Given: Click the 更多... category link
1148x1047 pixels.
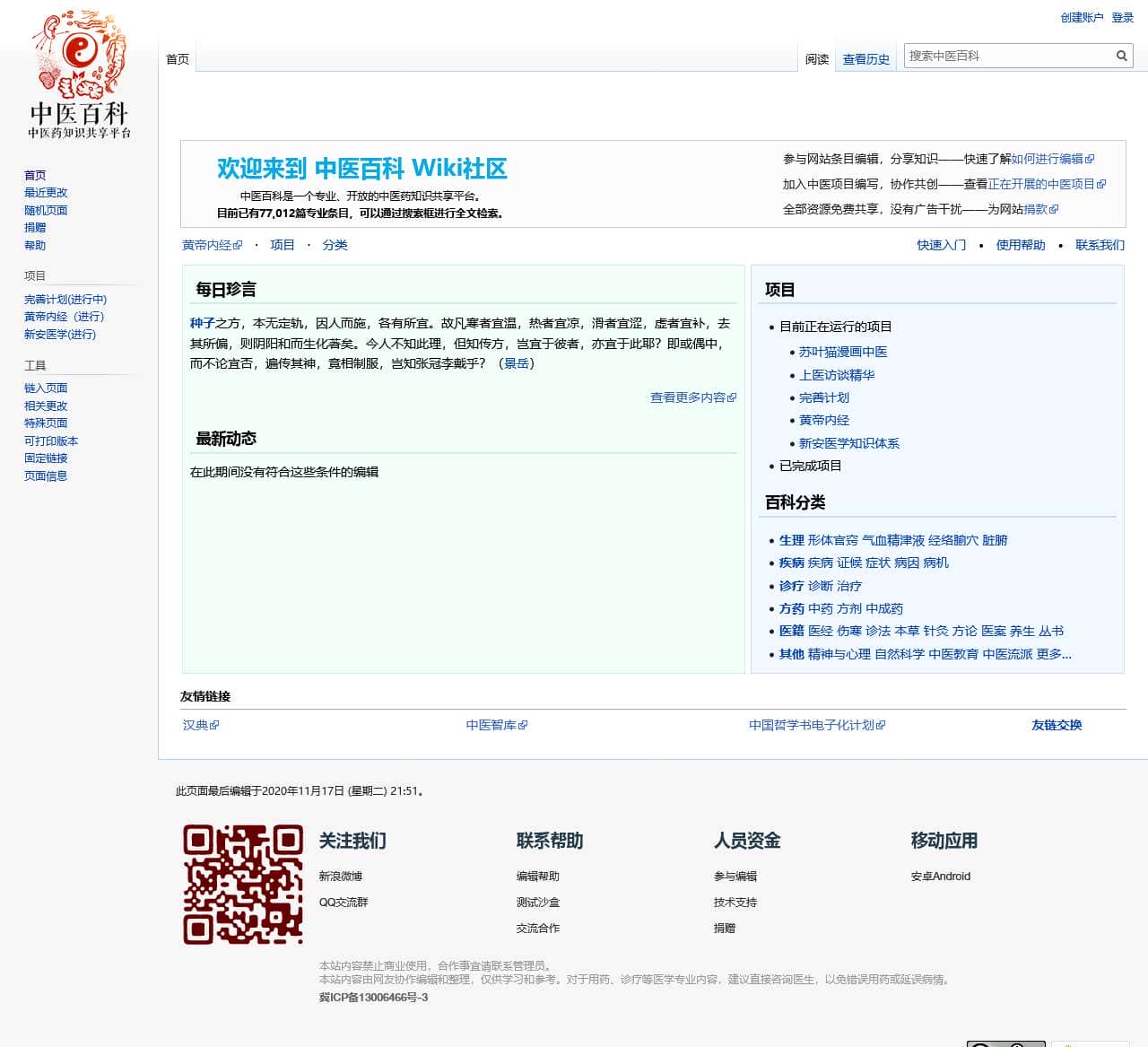Looking at the screenshot, I should pos(1054,654).
